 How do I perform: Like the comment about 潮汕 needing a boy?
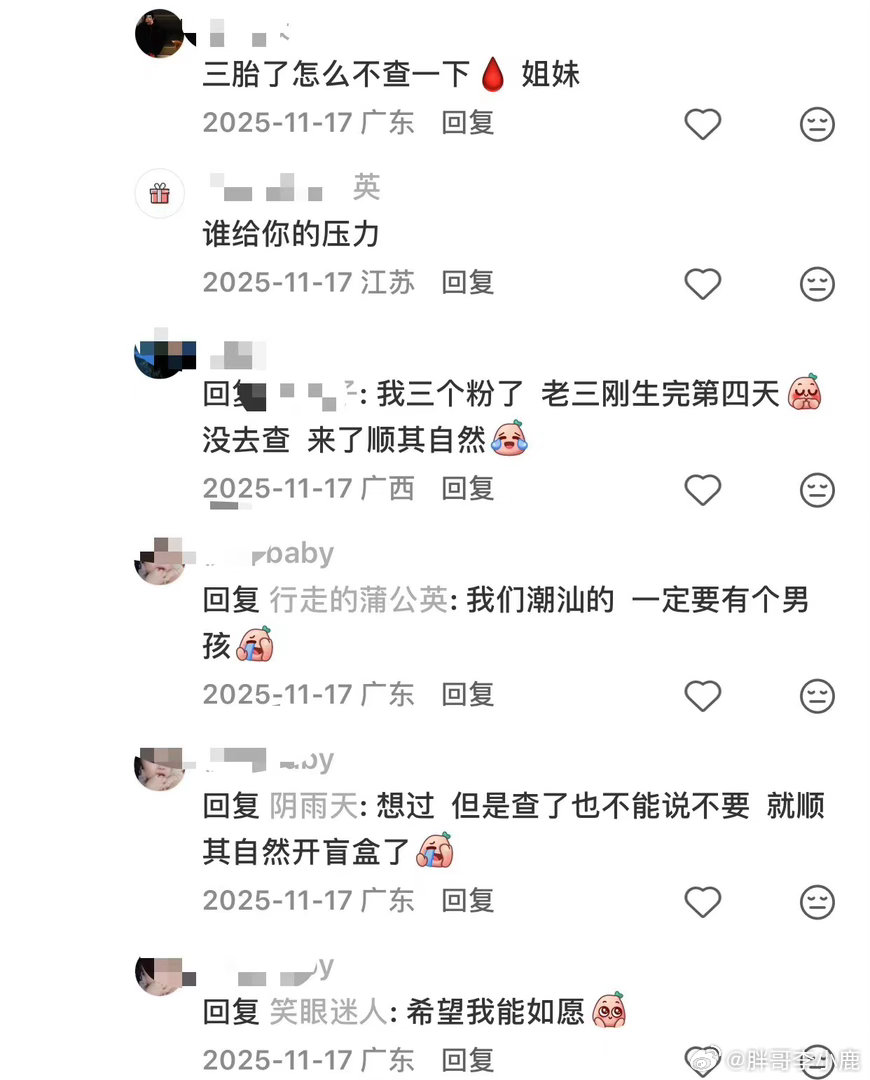click(702, 696)
